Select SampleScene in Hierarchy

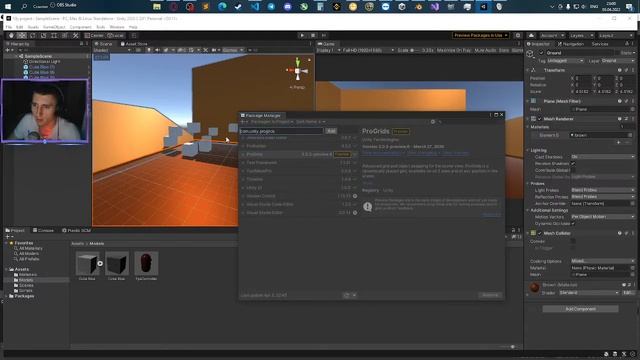(38, 56)
